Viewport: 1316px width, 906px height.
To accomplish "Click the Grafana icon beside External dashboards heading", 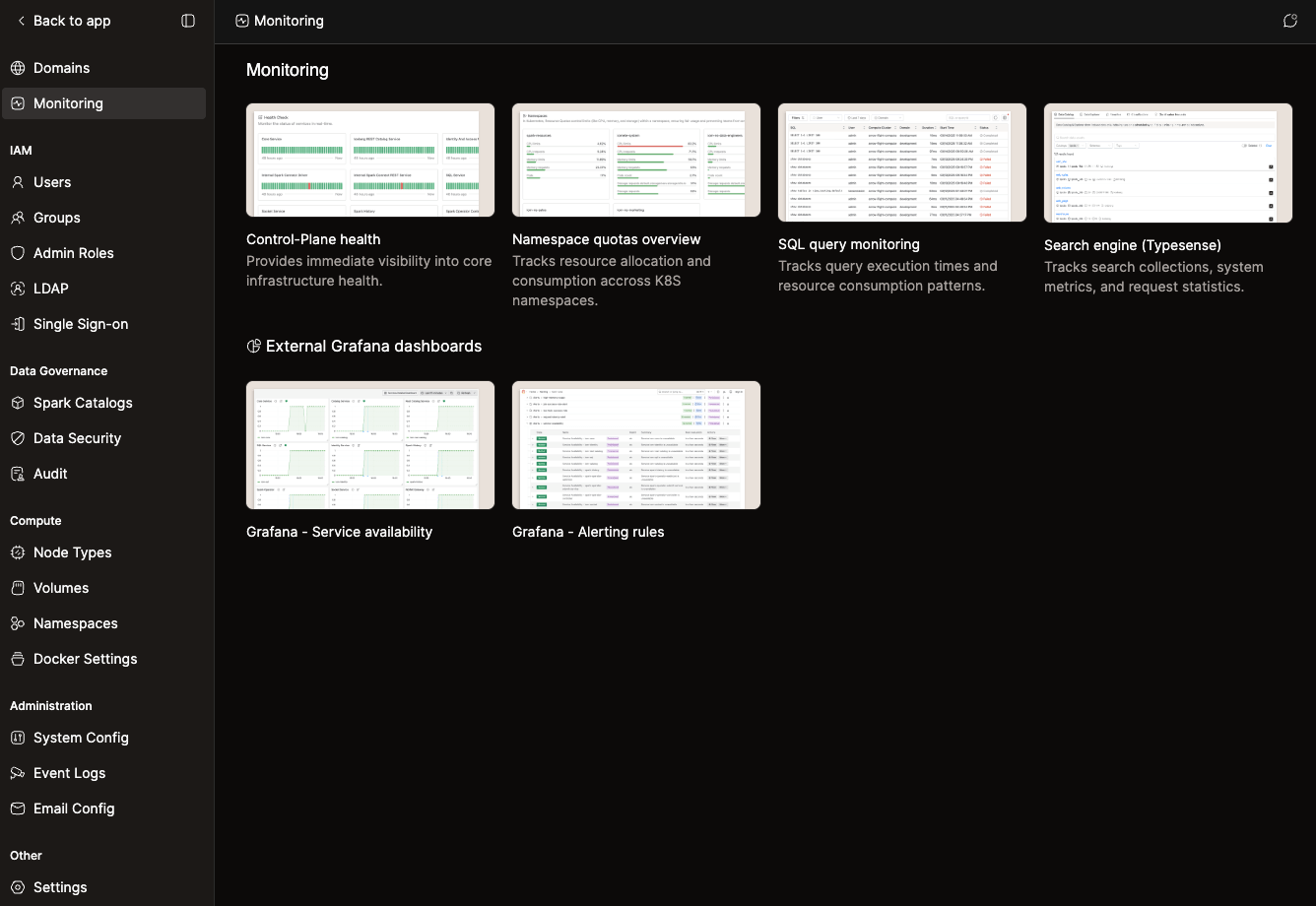I will coord(253,346).
